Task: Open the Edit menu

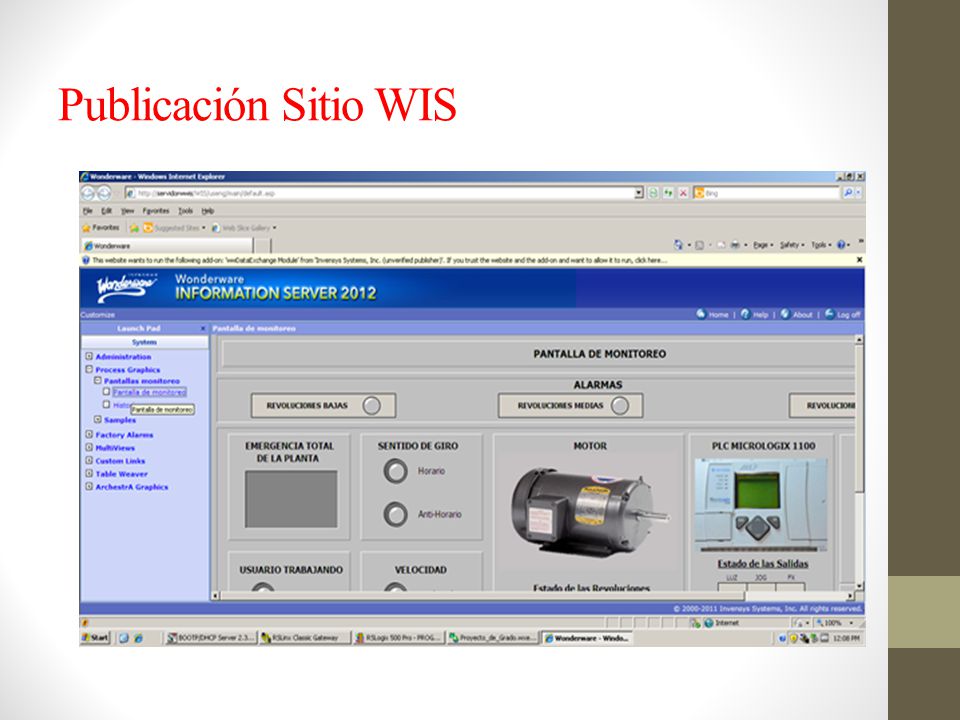Action: (x=107, y=211)
